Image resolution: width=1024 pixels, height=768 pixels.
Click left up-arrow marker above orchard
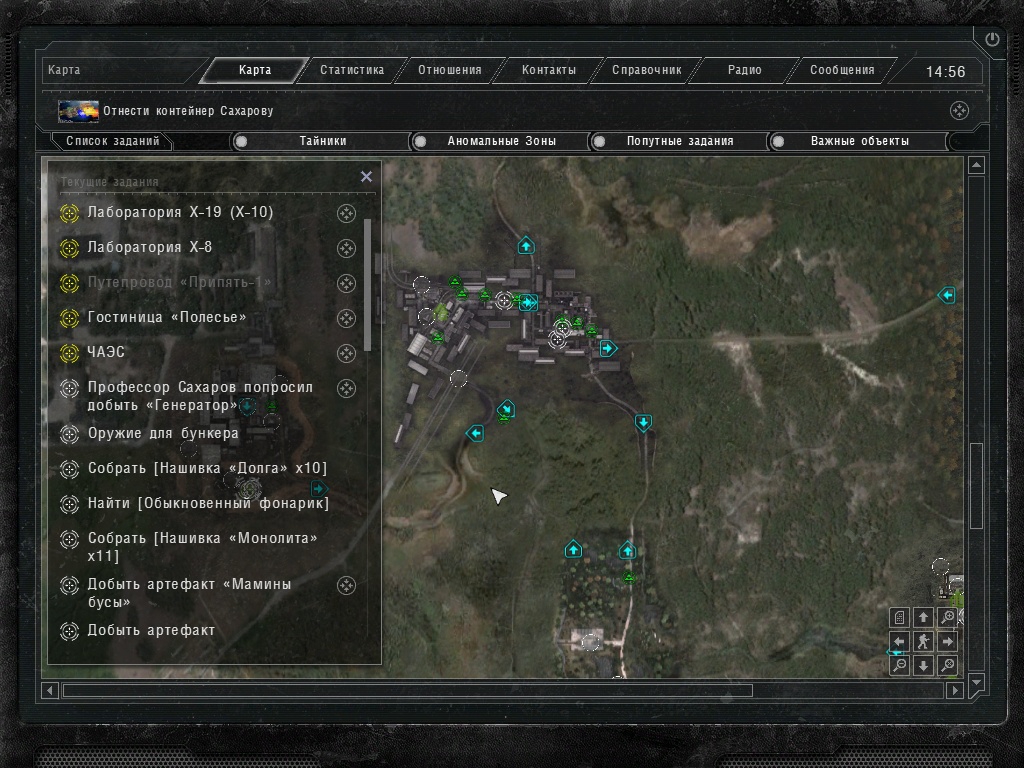(x=573, y=549)
